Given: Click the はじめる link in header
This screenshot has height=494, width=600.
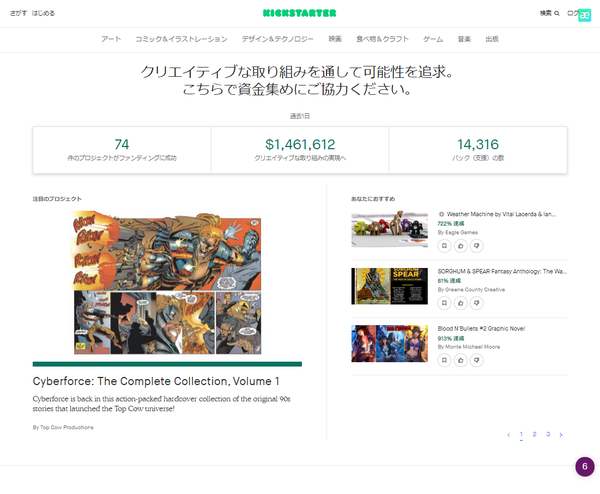Looking at the screenshot, I should click(x=43, y=13).
